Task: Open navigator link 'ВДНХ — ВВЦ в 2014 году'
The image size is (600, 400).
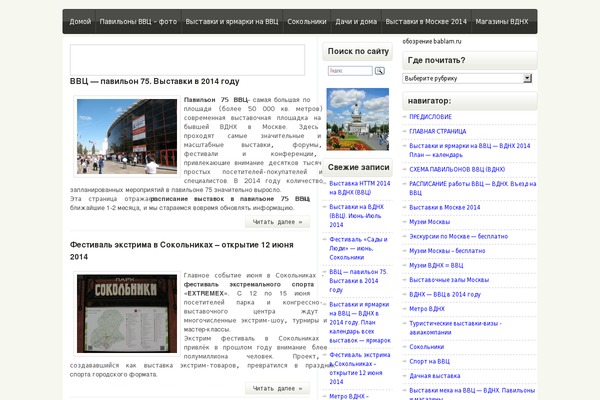Action: coord(445,294)
